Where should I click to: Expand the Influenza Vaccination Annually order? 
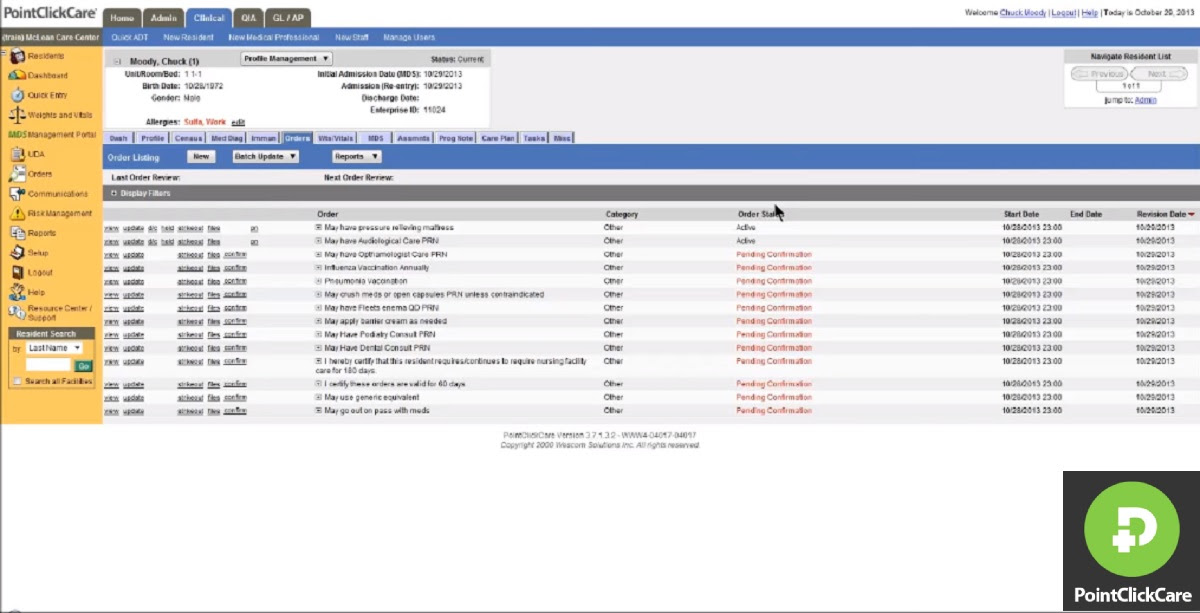tap(319, 268)
